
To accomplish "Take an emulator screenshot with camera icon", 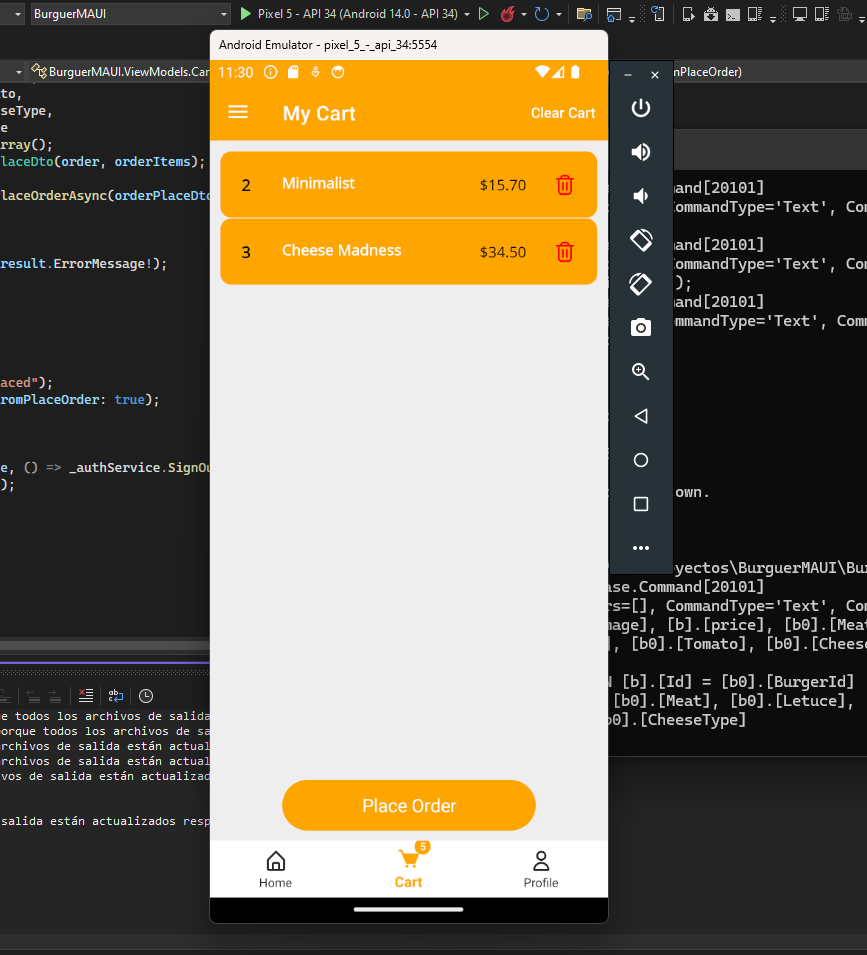I will 641,328.
